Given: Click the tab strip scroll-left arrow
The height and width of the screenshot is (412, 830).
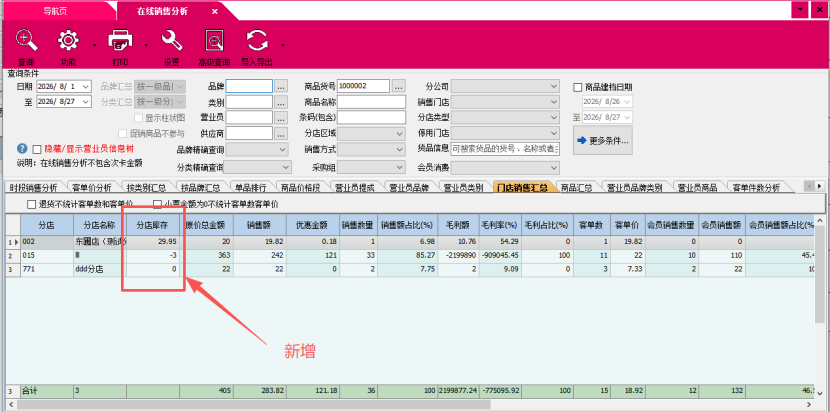Looking at the screenshot, I should pos(809,186).
